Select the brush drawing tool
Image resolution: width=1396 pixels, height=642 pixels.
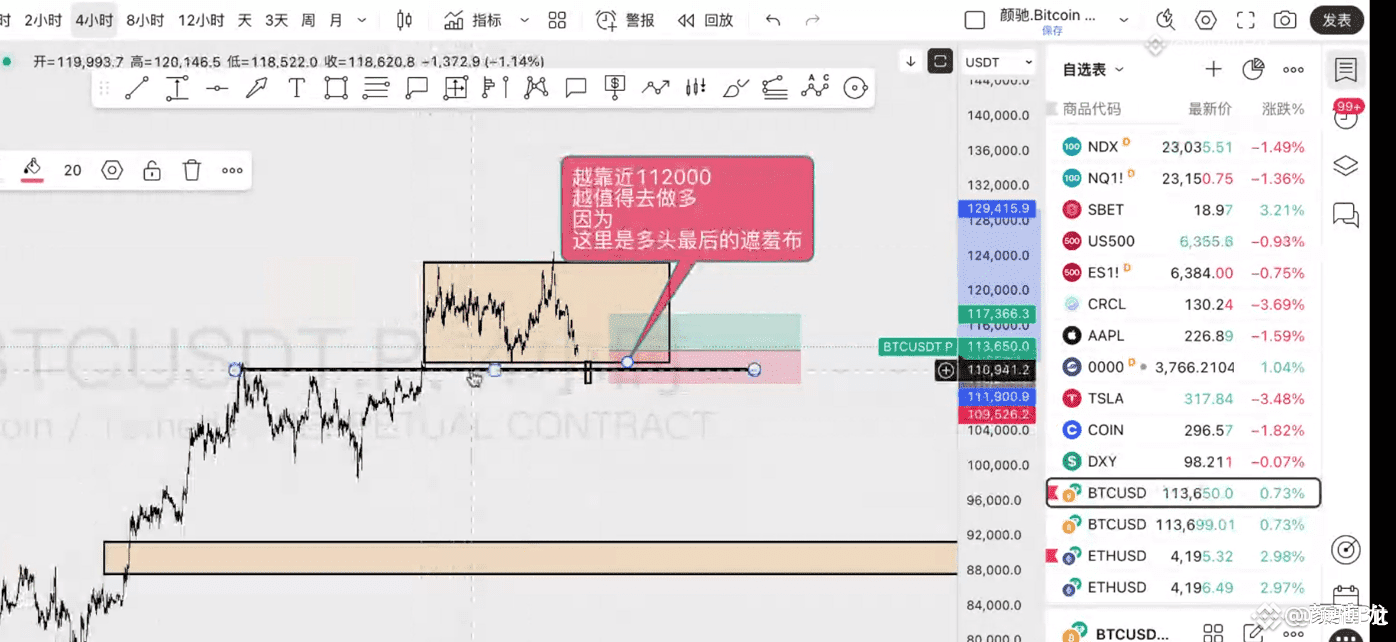pos(735,88)
